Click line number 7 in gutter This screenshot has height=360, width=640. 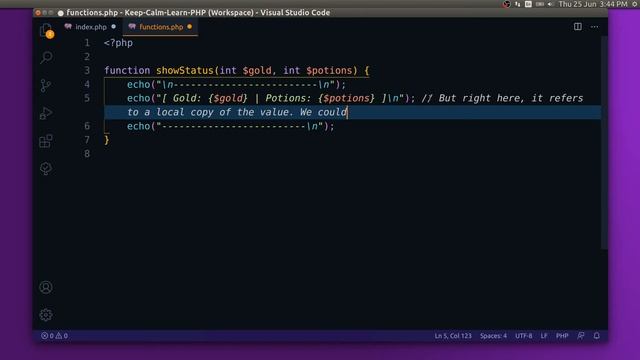tap(87, 140)
